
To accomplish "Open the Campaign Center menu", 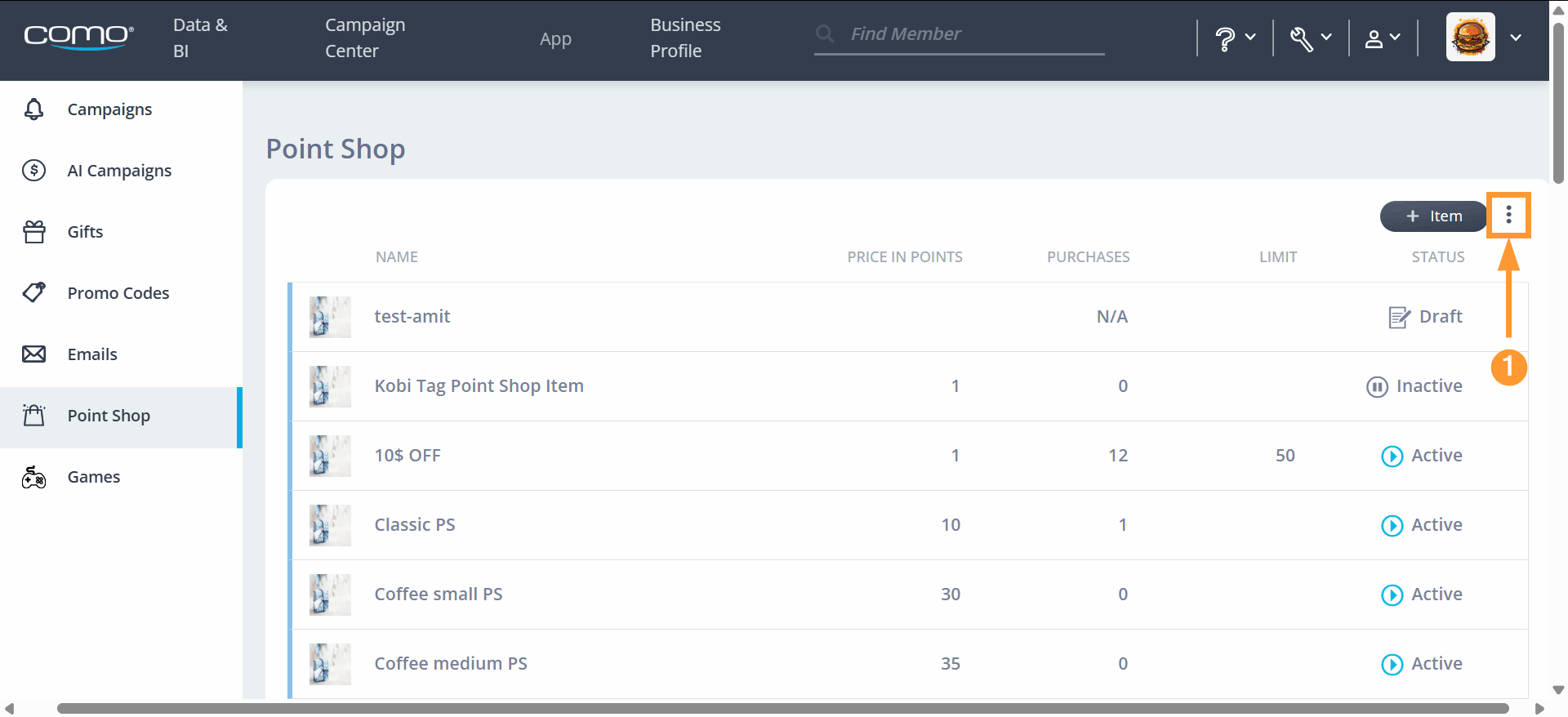I will [365, 38].
